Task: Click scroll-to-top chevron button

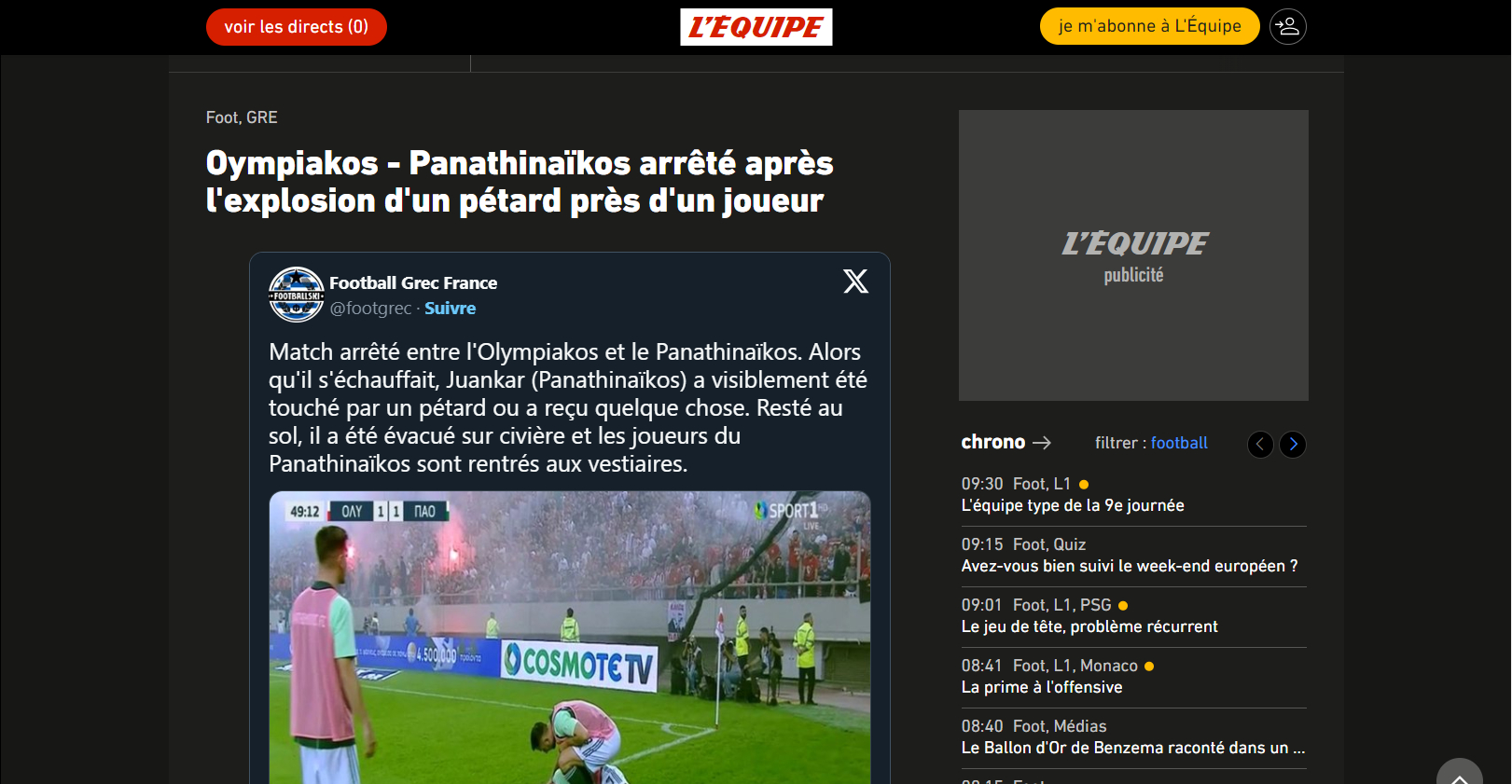Action: 1460,774
